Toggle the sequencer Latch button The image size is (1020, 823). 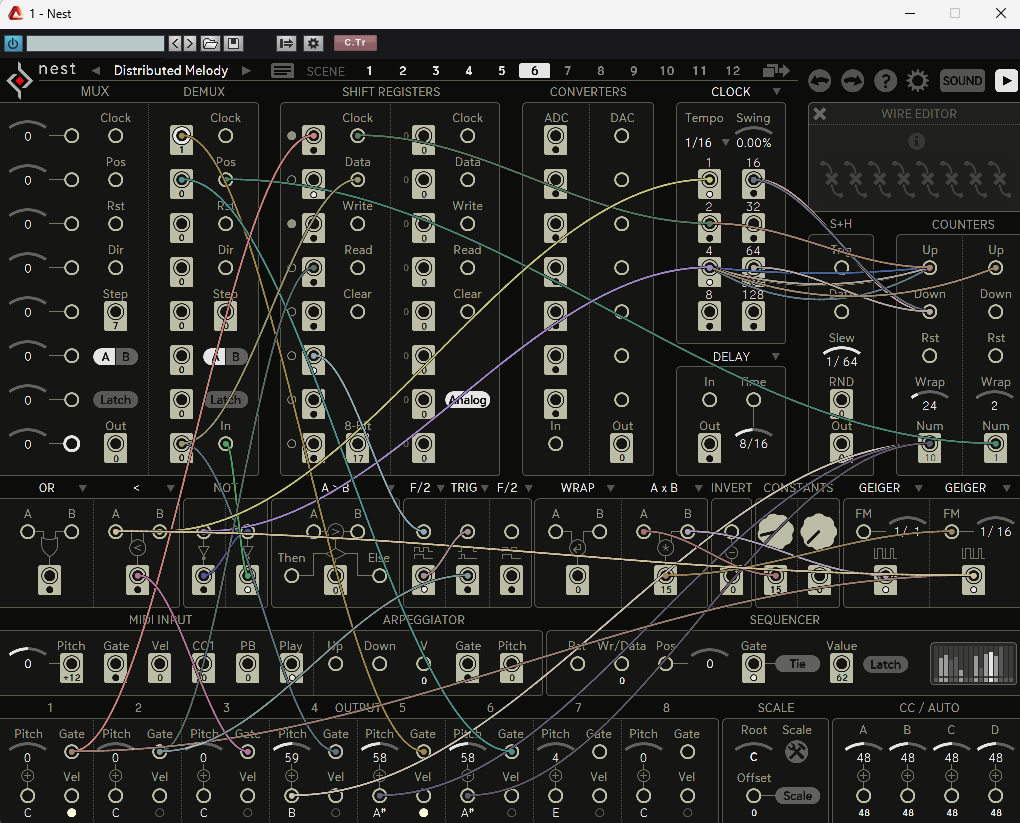click(x=885, y=664)
